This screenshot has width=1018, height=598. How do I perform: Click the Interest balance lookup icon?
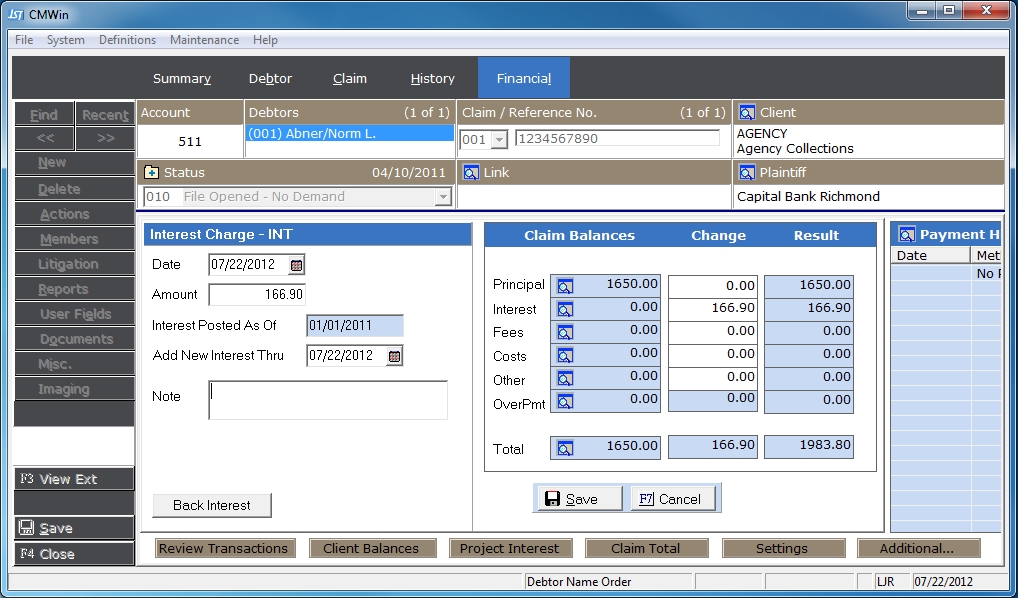[x=565, y=310]
